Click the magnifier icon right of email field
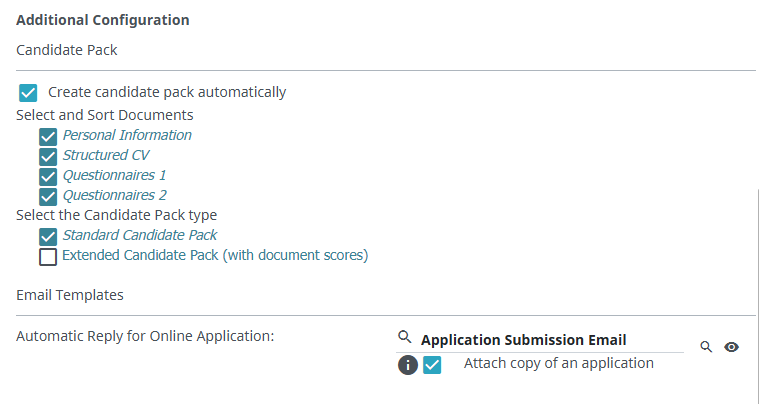759x404 pixels. click(x=706, y=346)
